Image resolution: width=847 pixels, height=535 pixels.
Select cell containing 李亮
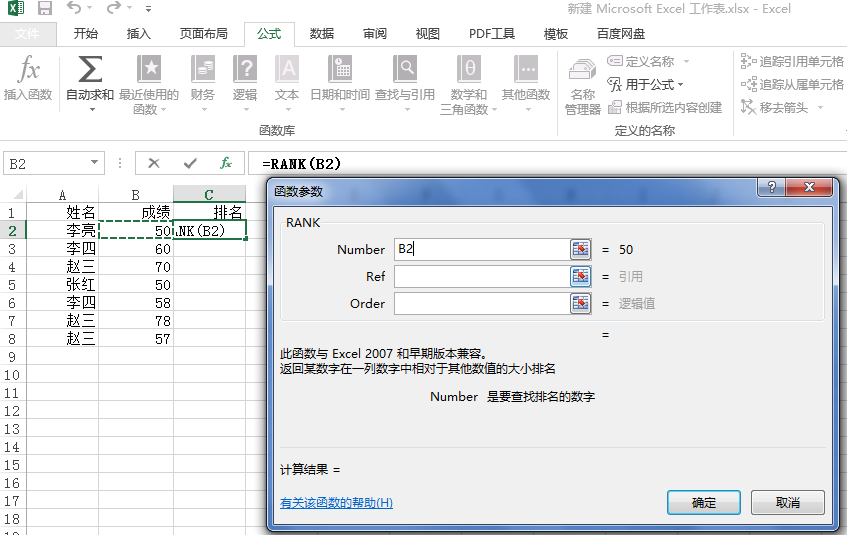(x=62, y=231)
